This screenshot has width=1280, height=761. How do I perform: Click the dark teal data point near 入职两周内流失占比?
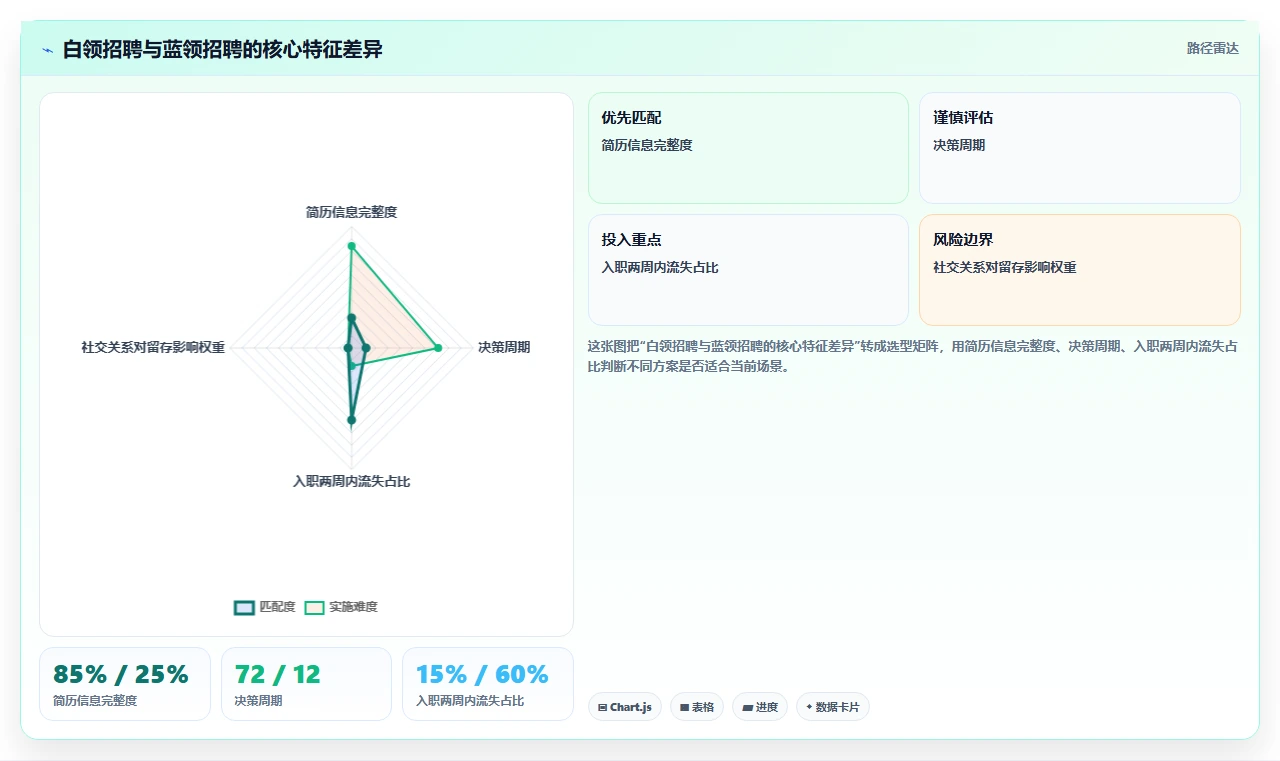pos(351,420)
